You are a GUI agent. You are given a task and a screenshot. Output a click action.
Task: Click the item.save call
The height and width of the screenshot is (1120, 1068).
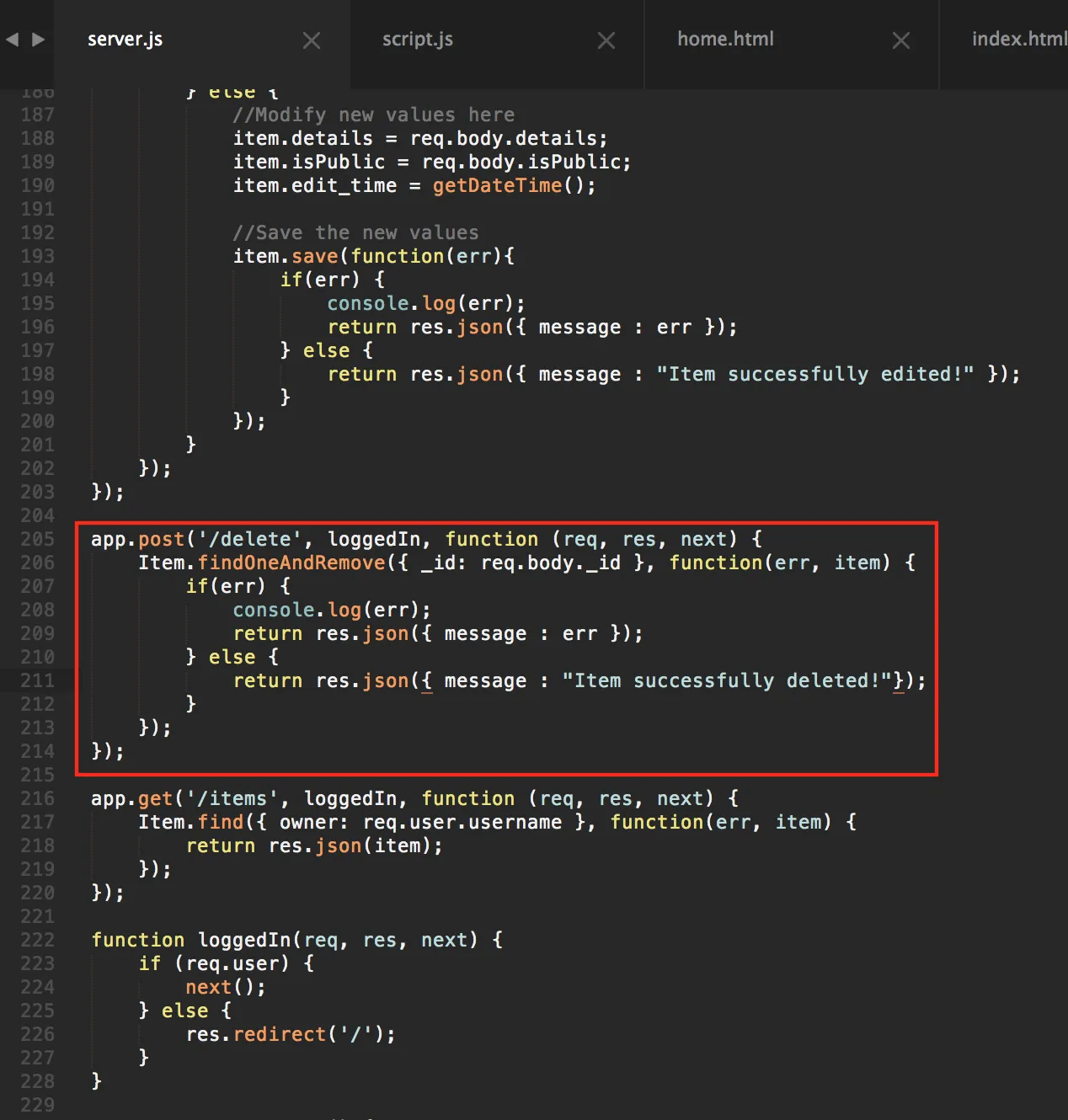286,256
